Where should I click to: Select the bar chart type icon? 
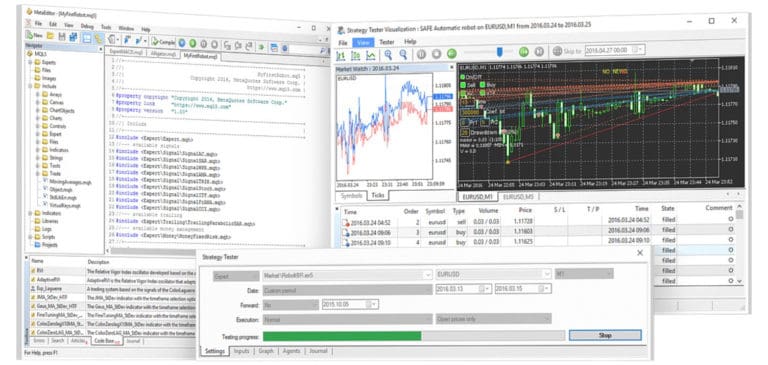pos(341,54)
